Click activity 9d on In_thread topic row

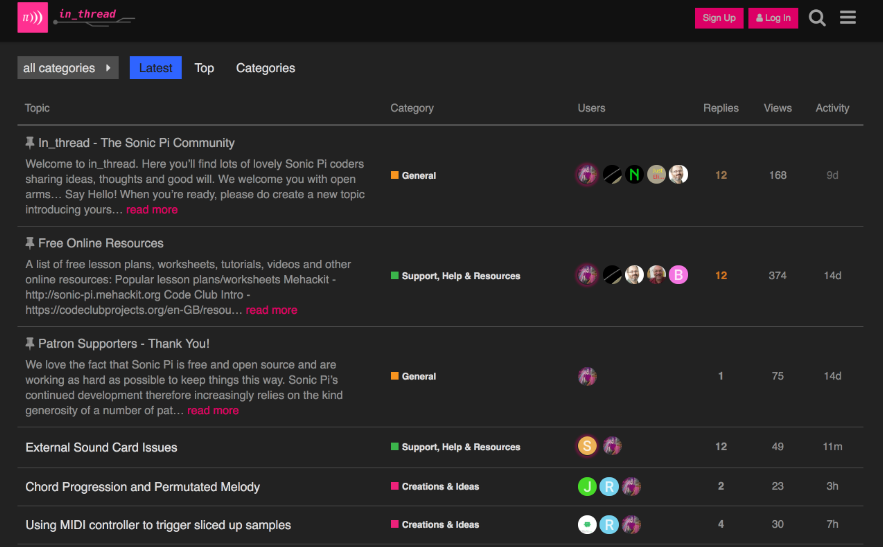tap(832, 175)
